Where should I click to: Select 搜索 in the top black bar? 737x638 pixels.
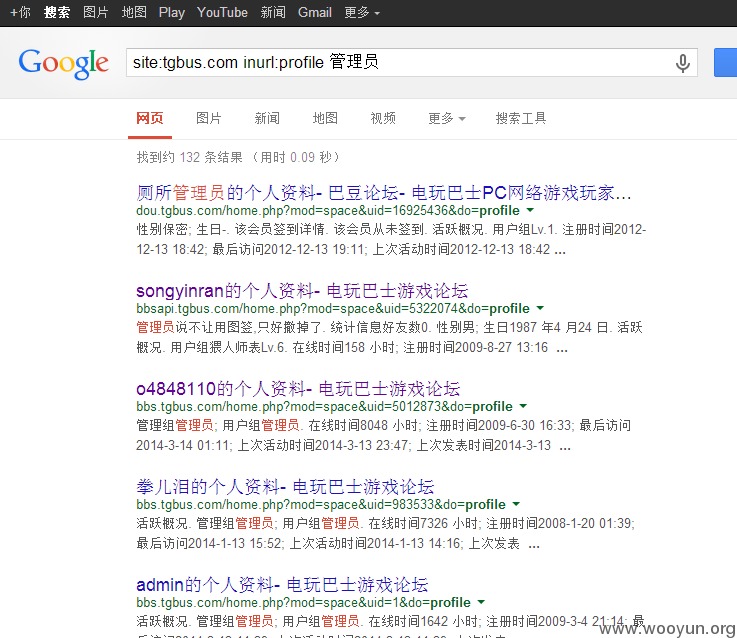57,12
